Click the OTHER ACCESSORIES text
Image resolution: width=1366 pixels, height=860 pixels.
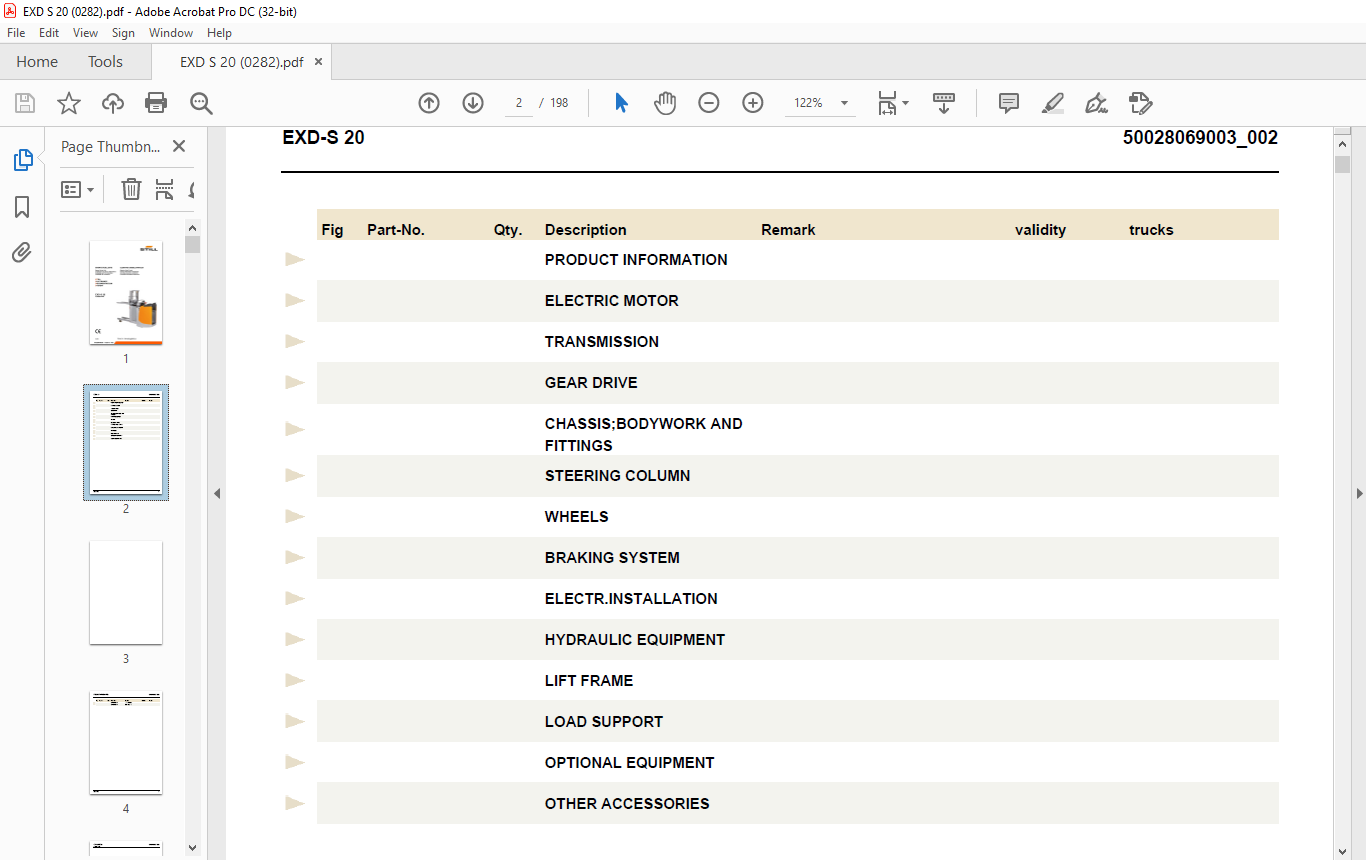[627, 804]
